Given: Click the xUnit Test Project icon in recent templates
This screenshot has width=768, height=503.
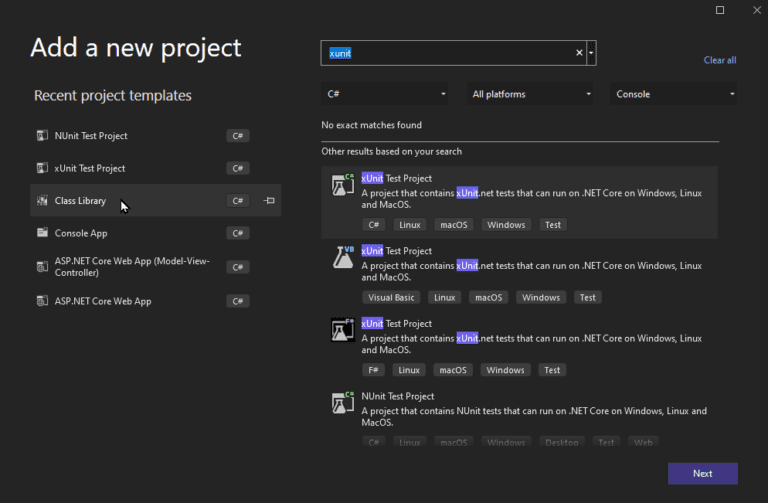Looking at the screenshot, I should (42, 168).
